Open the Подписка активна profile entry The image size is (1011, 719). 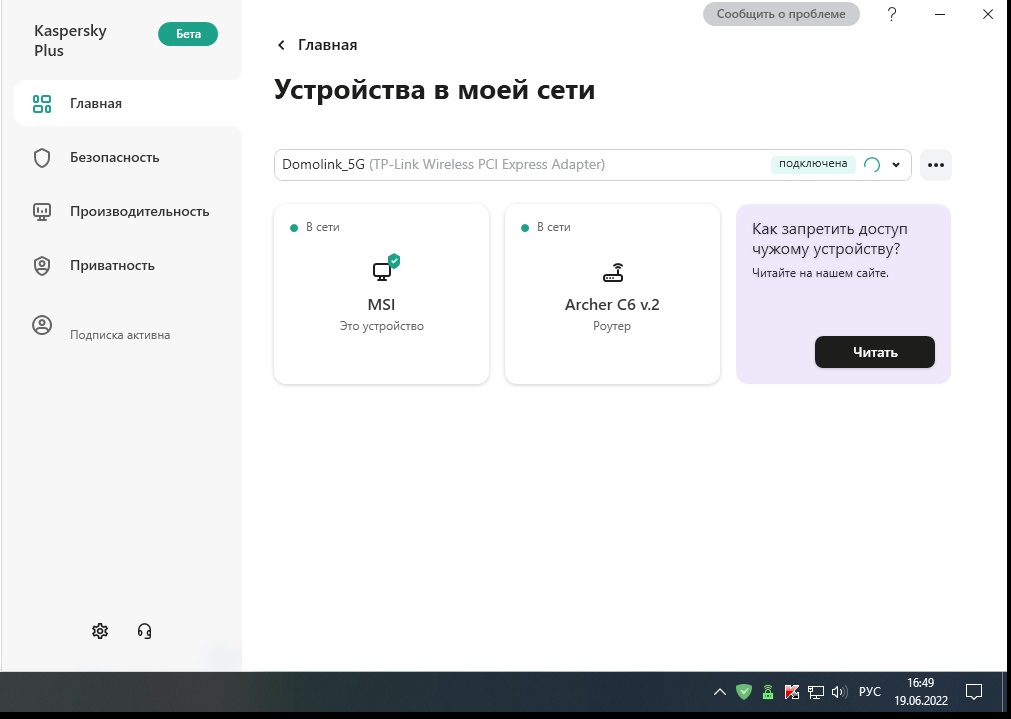click(101, 326)
